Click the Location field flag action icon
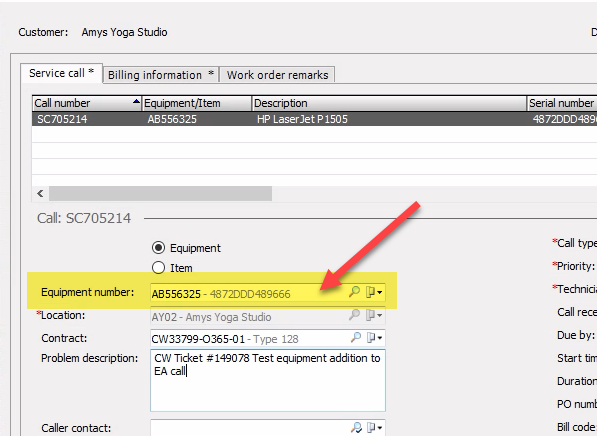The image size is (597, 436). tap(370, 315)
